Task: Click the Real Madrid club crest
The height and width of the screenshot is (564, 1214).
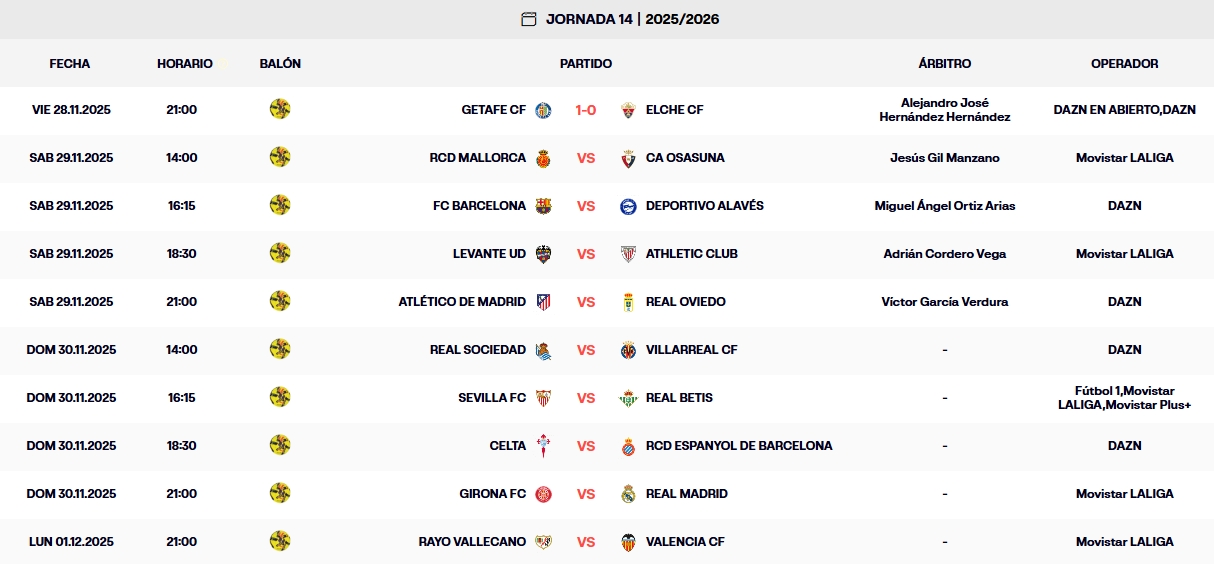Action: [628, 494]
